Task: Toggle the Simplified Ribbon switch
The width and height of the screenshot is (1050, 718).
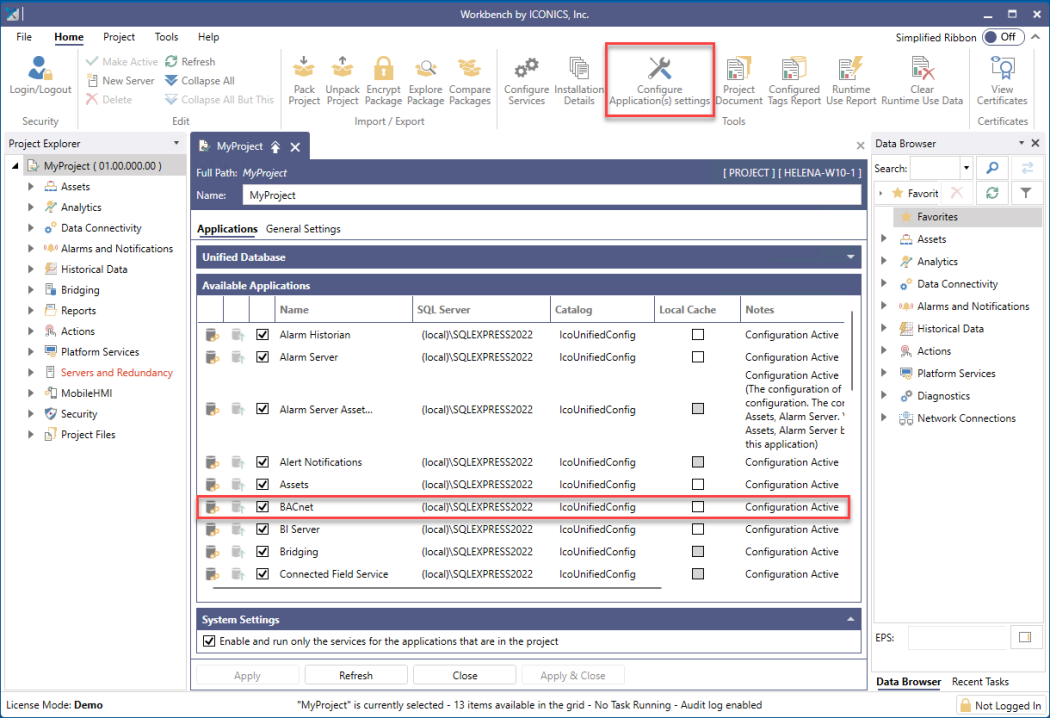Action: point(1002,37)
